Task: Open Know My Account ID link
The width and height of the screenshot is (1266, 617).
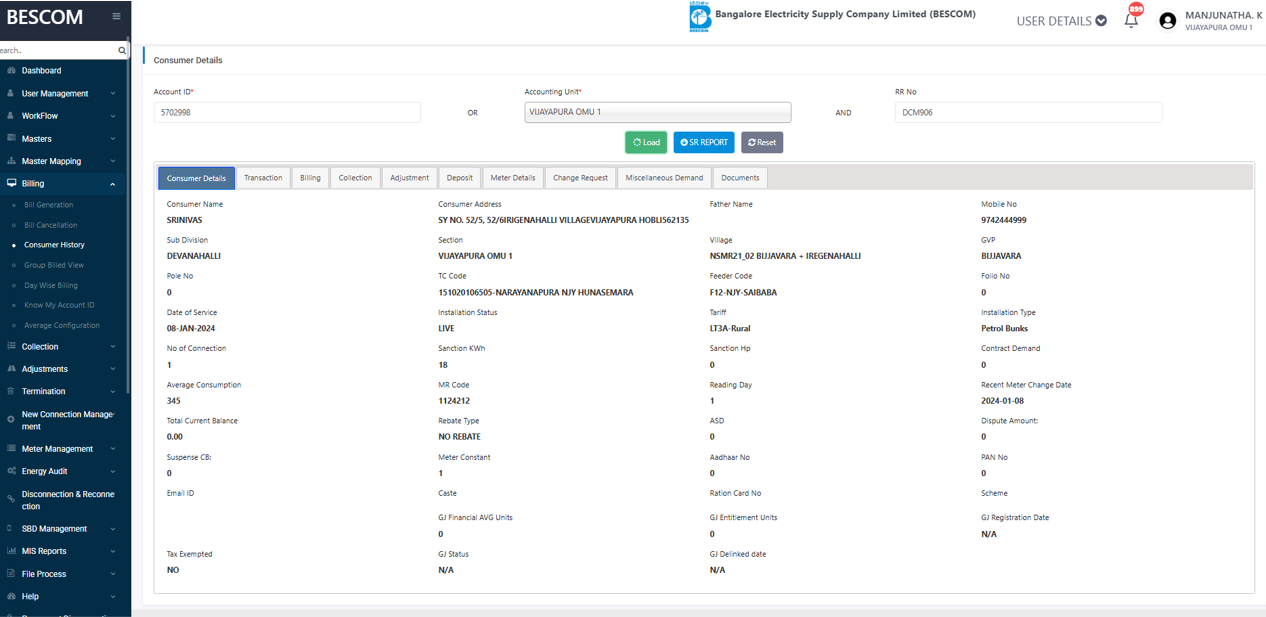Action: 60,305
